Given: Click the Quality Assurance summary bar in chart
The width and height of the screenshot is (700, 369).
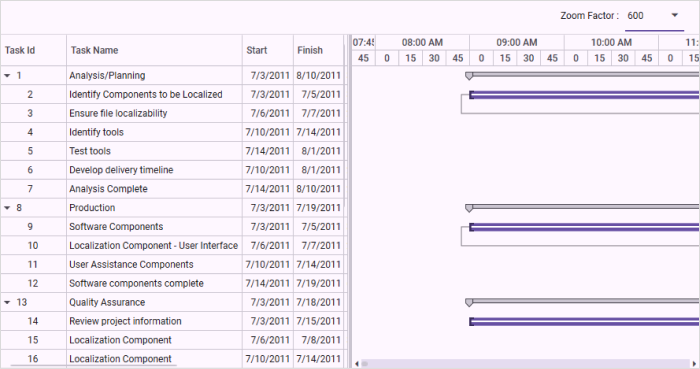Looking at the screenshot, I should 583,301.
